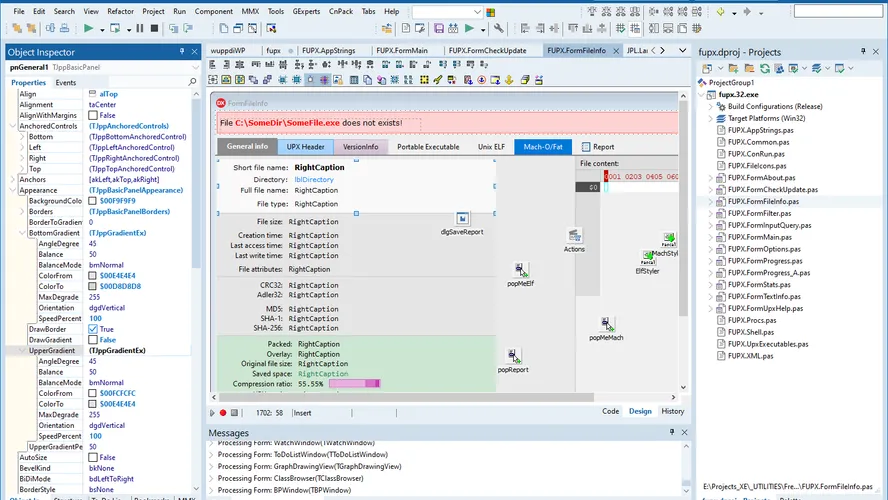Select the popMeElf popup menu component
Screen dimensions: 888x500
(520, 269)
